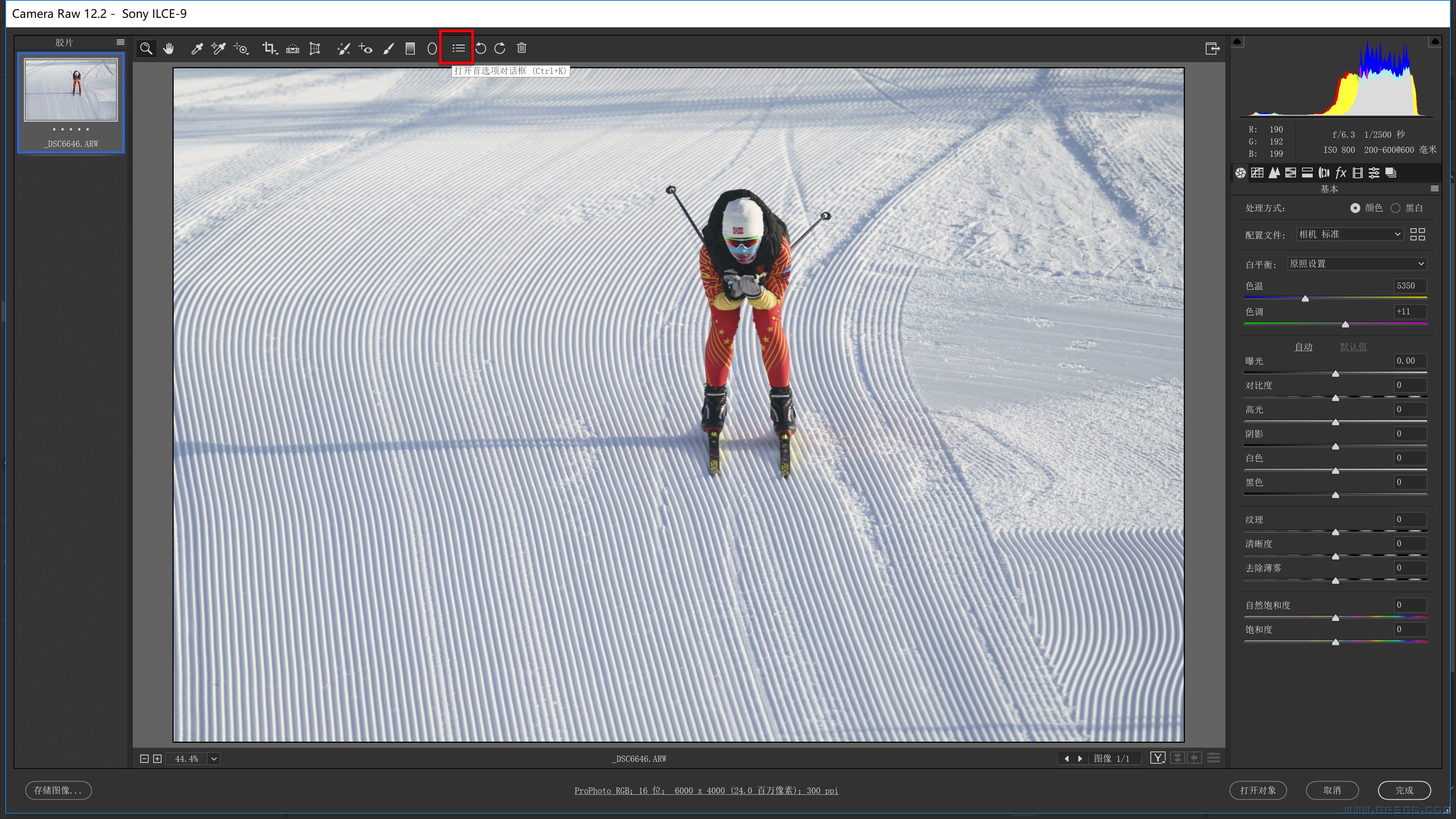This screenshot has height=819, width=1456.
Task: Toggle full screen mode icon
Action: click(x=1213, y=49)
